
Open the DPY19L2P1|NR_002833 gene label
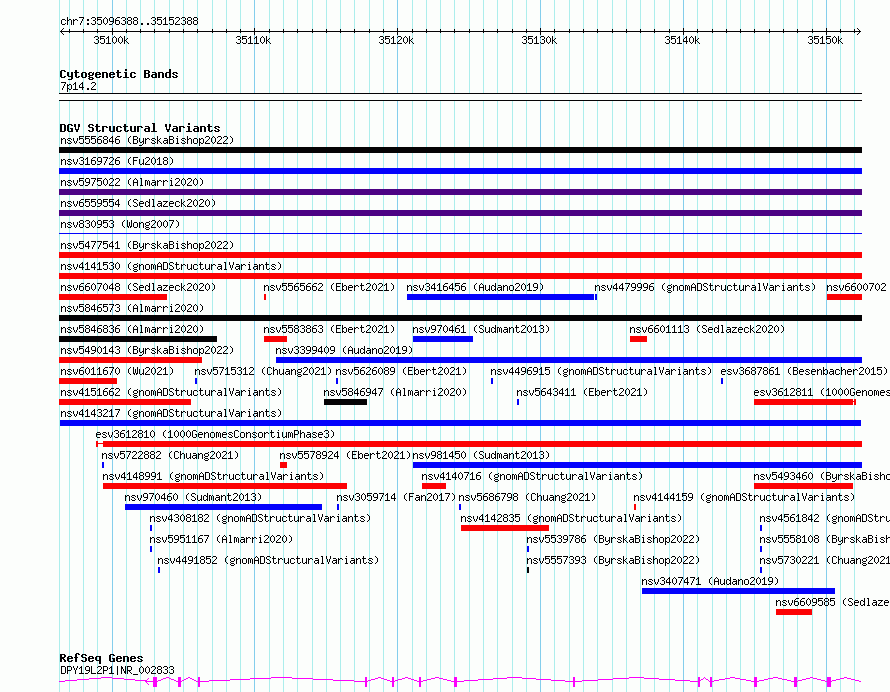[117, 670]
